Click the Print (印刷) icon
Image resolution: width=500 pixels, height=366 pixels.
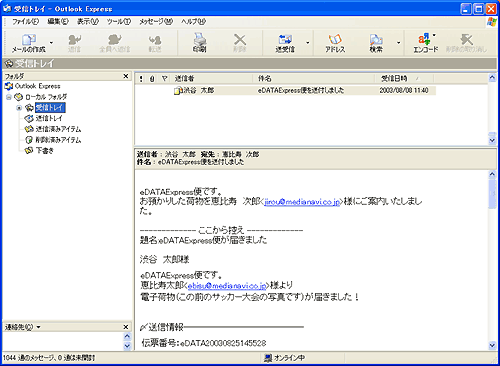point(199,39)
